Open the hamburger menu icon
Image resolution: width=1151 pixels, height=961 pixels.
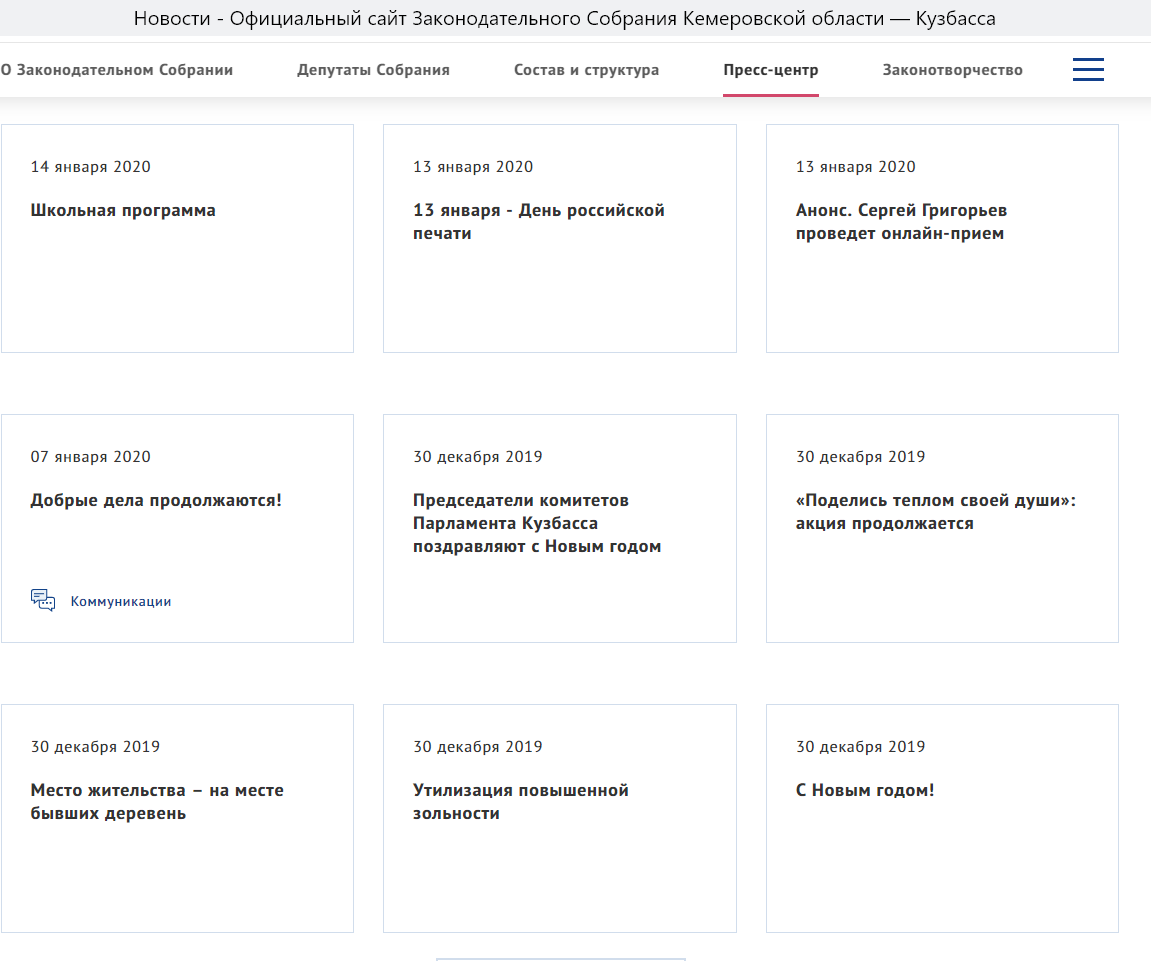click(x=1088, y=70)
